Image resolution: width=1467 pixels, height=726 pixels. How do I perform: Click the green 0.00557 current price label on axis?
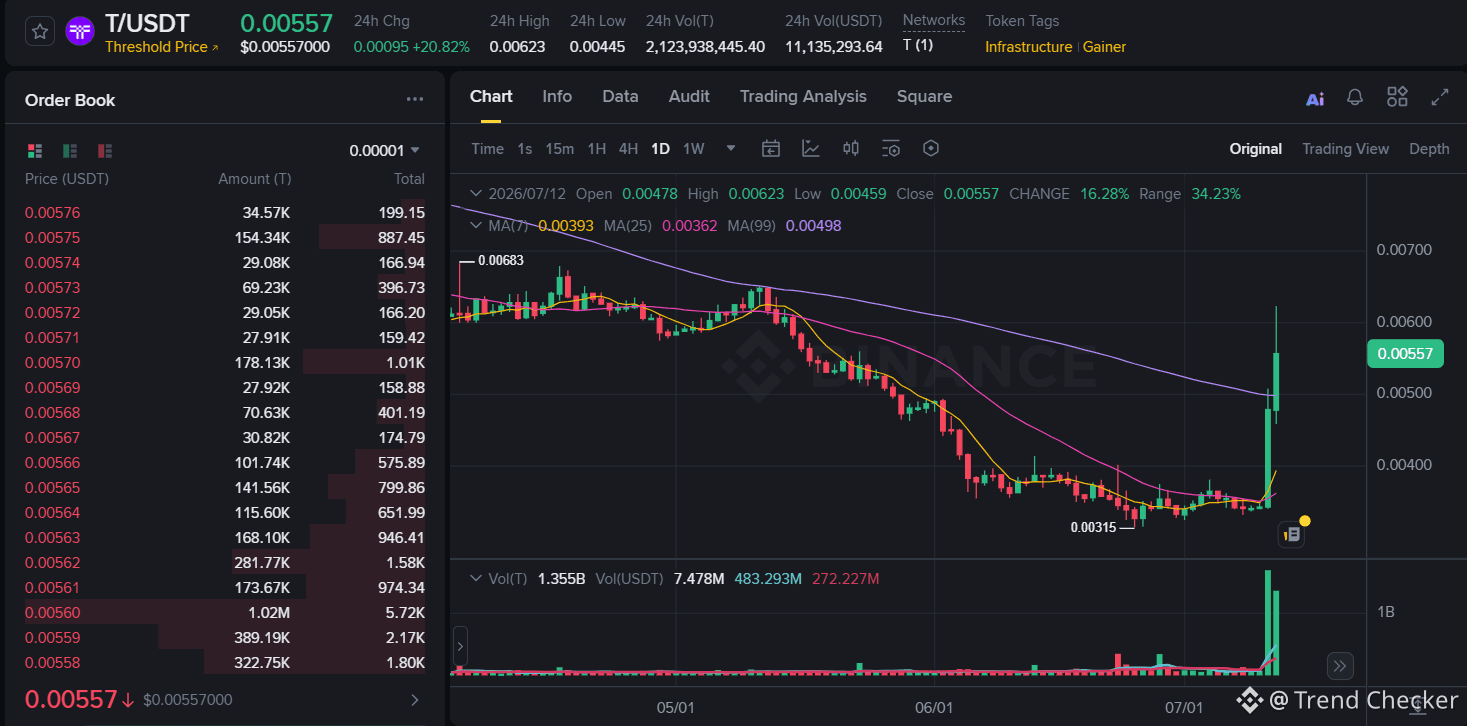[1404, 353]
